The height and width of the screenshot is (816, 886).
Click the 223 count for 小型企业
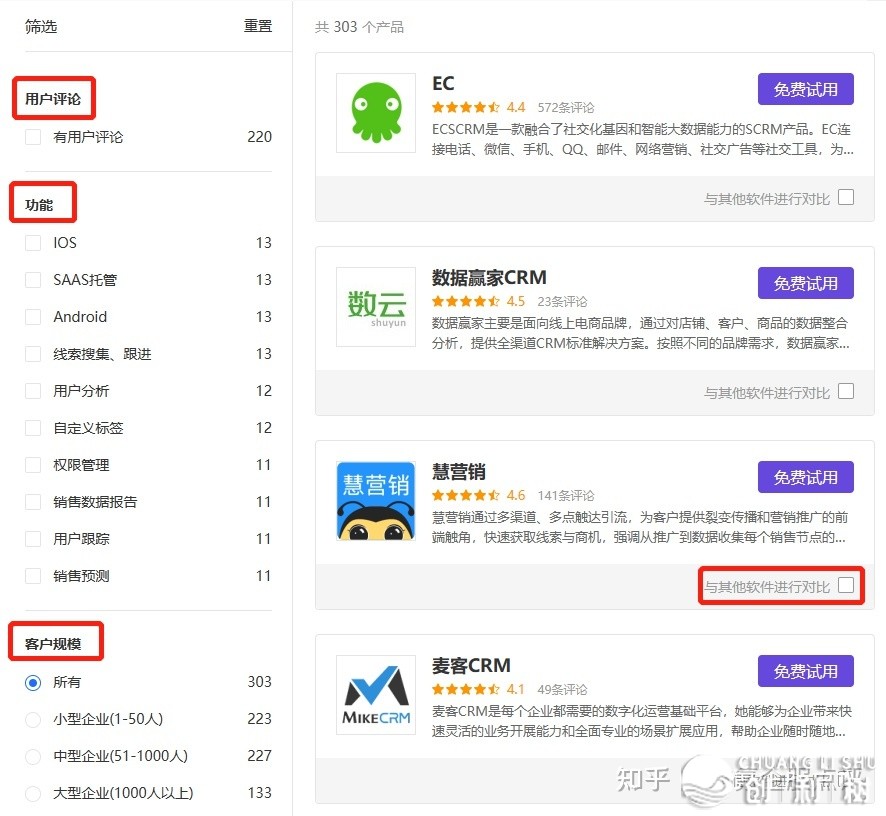coord(259,719)
